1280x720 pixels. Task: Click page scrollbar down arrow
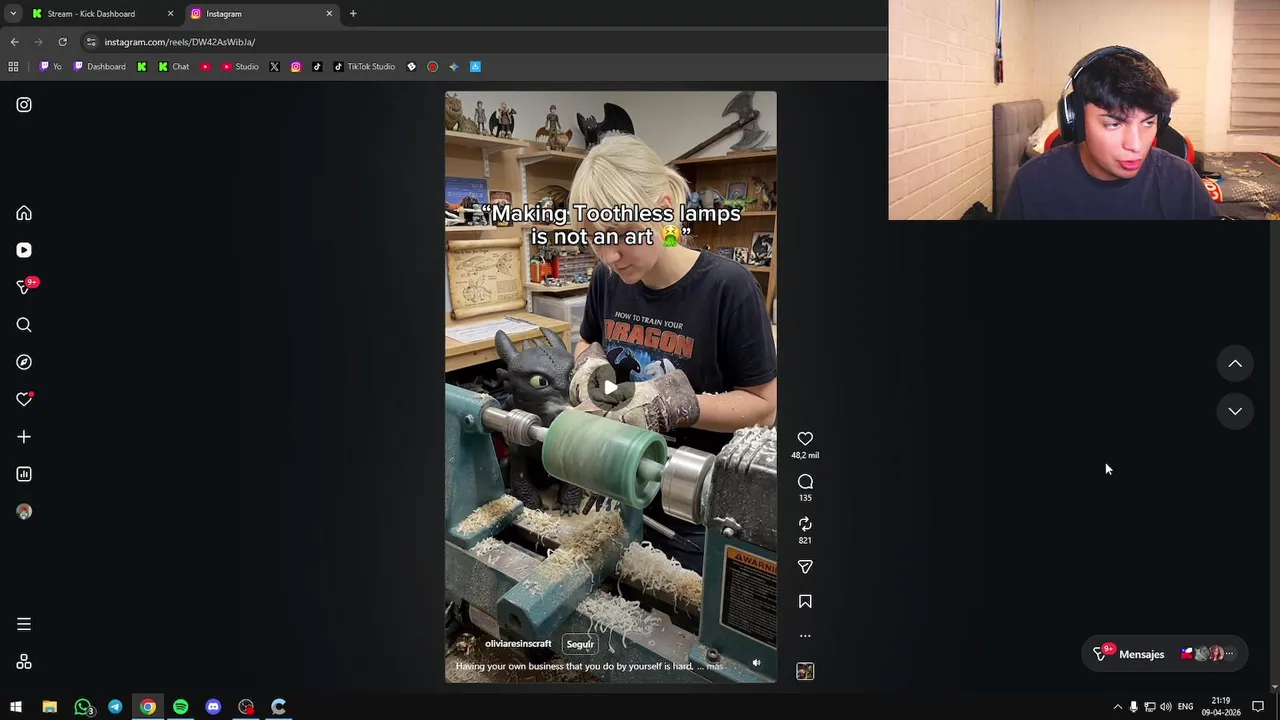pyautogui.click(x=1274, y=688)
